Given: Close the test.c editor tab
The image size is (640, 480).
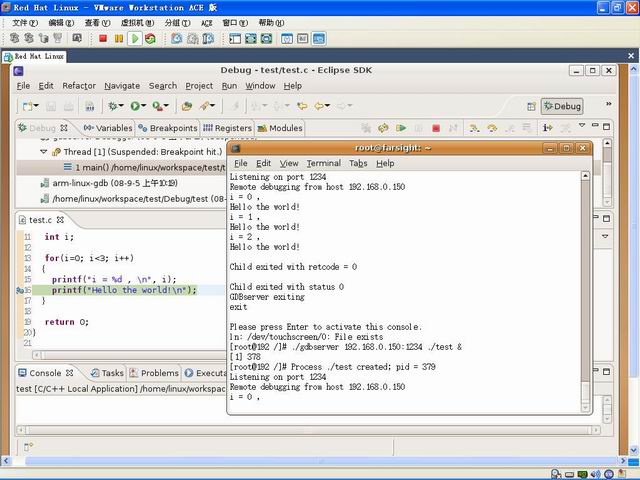Looking at the screenshot, I should (60, 220).
